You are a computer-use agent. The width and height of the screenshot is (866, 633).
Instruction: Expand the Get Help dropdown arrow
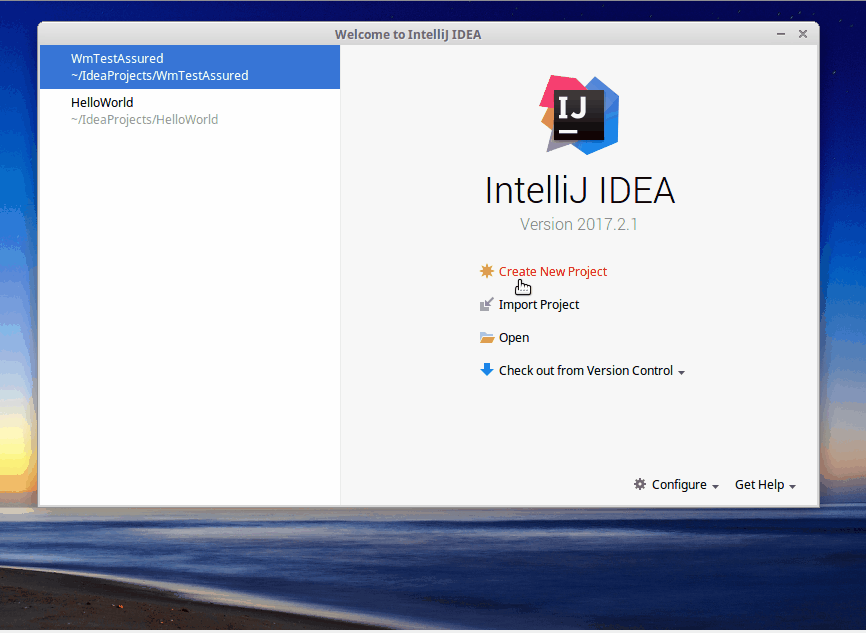pyautogui.click(x=793, y=487)
